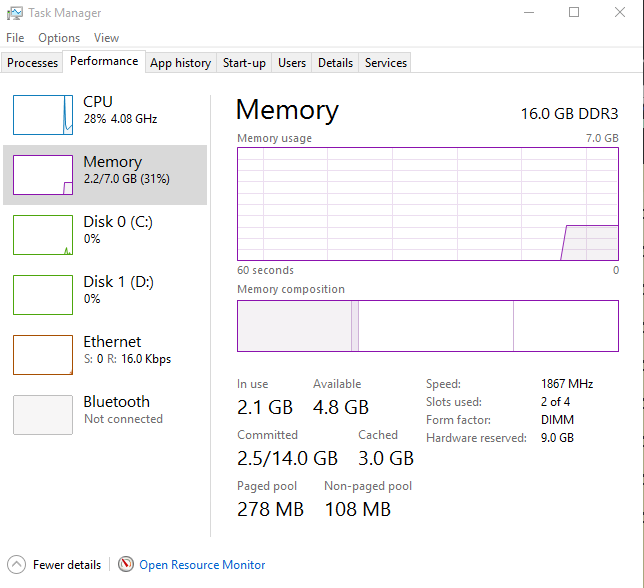Image resolution: width=644 pixels, height=588 pixels.
Task: Switch to the Details tab
Action: 335,63
